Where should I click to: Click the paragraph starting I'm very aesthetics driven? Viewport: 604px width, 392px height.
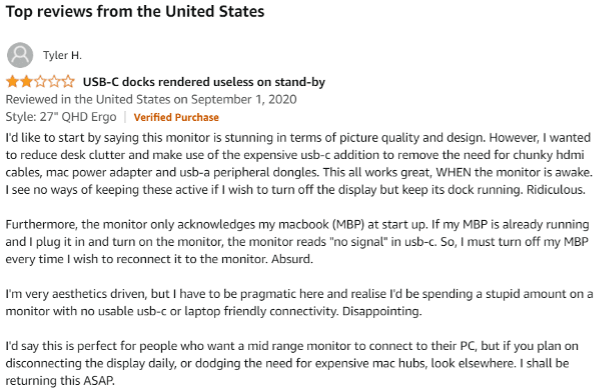(299, 302)
